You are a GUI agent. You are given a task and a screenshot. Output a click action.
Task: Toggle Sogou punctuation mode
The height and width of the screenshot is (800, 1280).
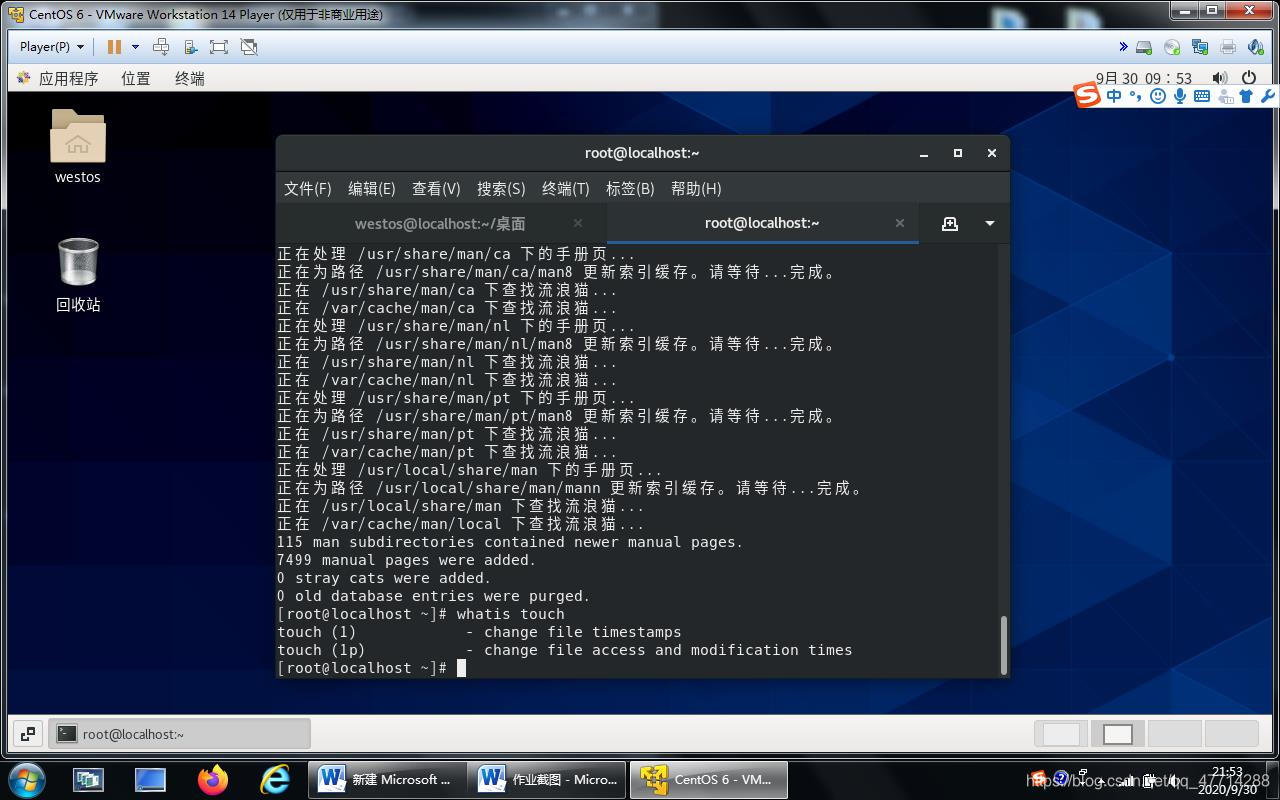point(1135,96)
